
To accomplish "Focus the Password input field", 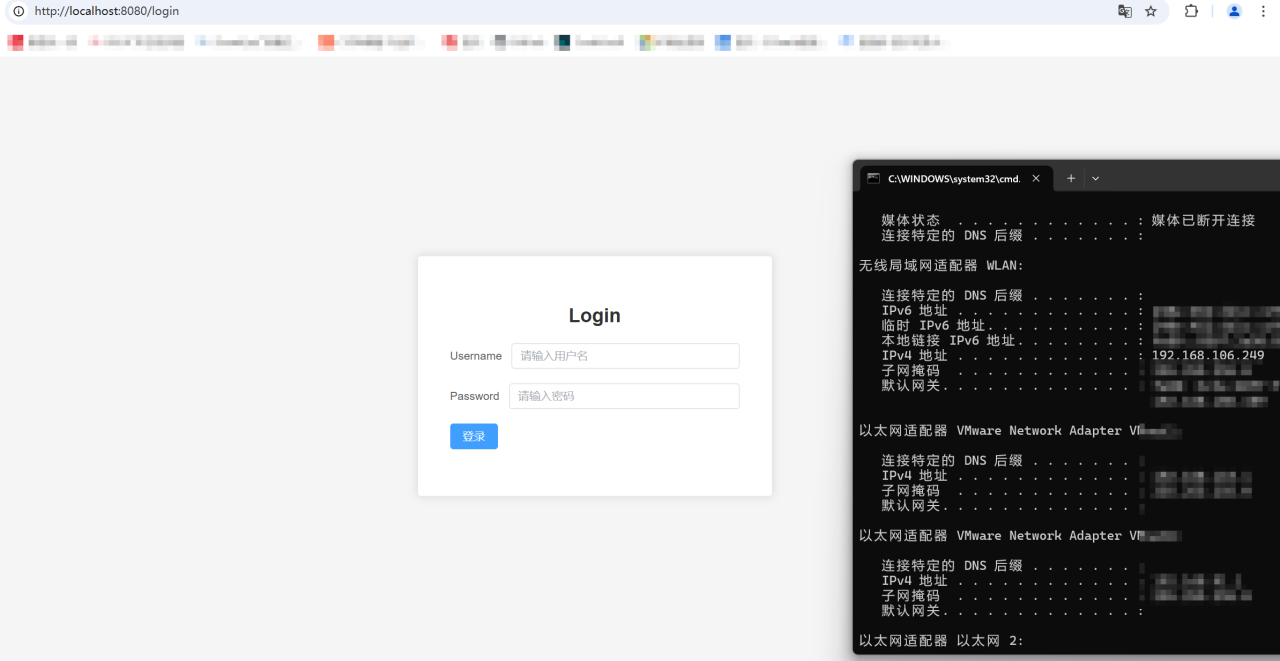I will [624, 396].
